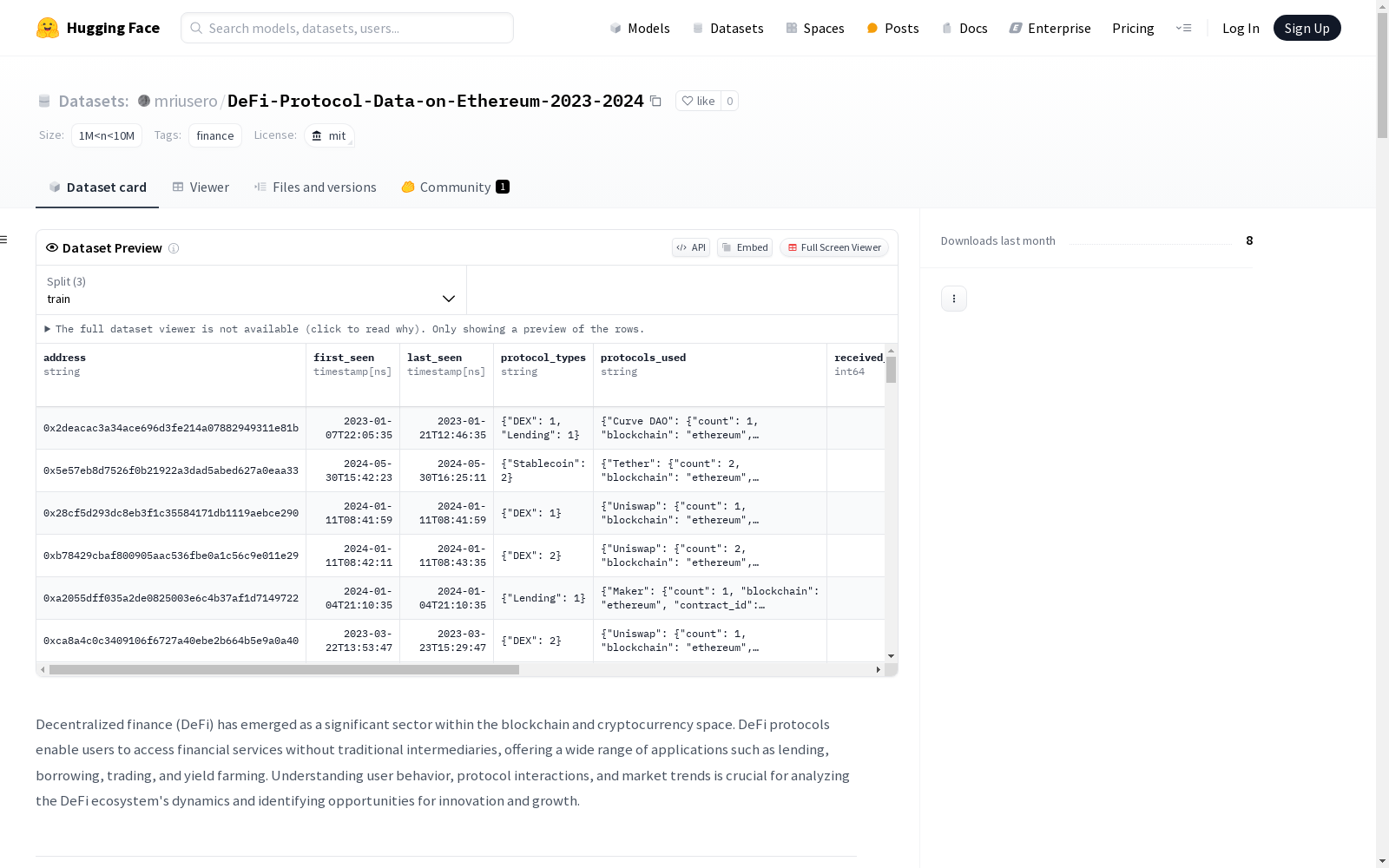Like the dataset with heart button
The height and width of the screenshot is (868, 1389).
point(698,101)
